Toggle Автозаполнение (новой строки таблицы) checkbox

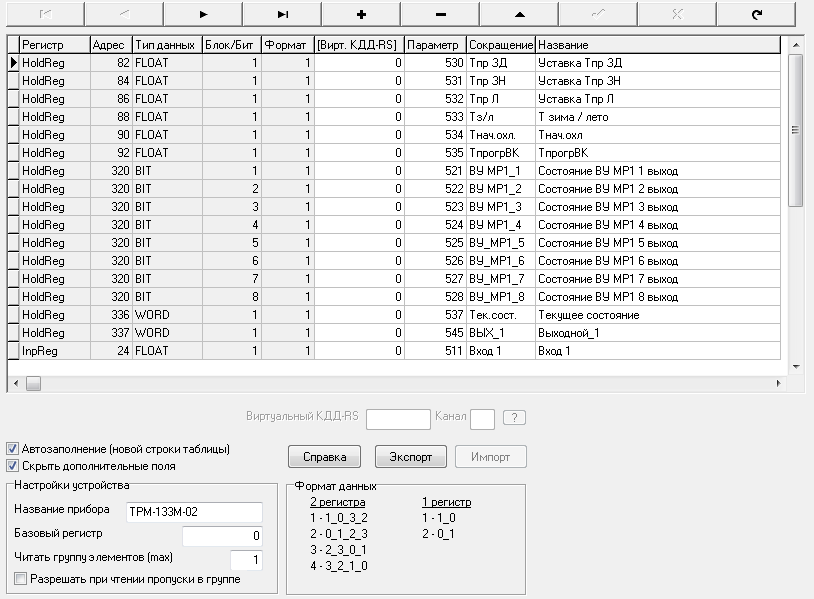(13, 448)
